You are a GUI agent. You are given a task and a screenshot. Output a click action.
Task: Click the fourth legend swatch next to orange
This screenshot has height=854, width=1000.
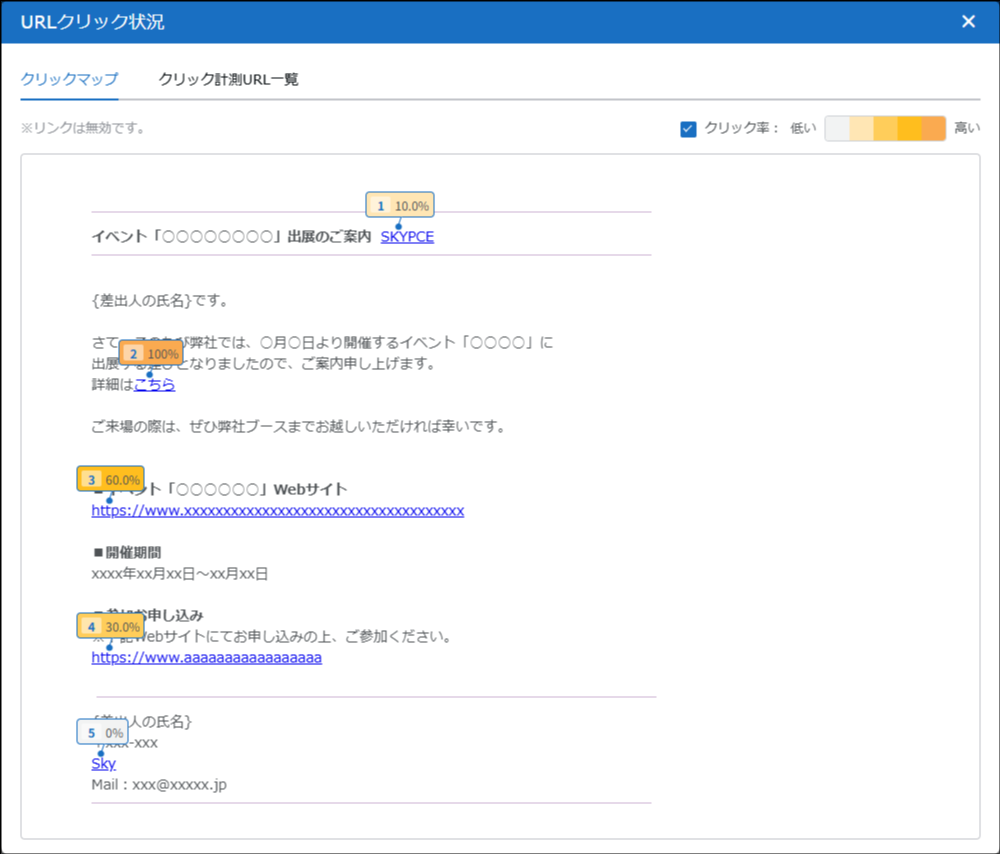point(909,129)
